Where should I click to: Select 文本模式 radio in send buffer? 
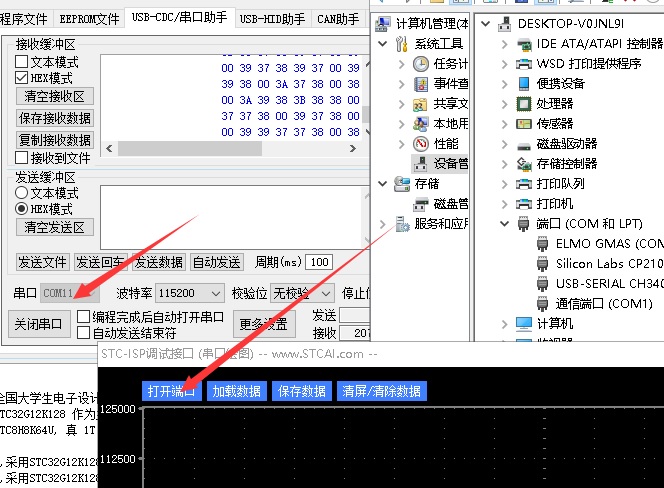(x=21, y=193)
